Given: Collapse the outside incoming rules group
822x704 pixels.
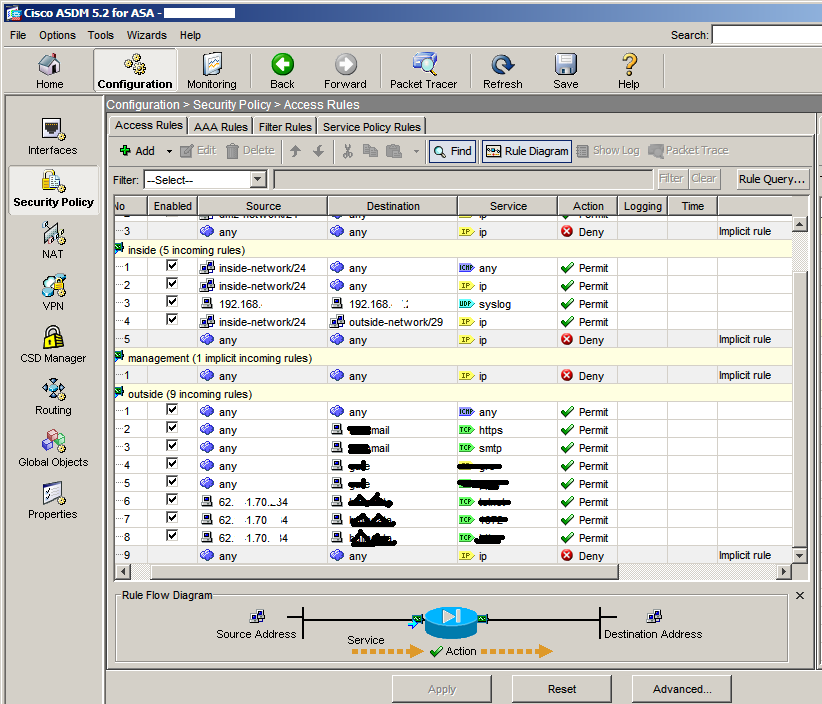Looking at the screenshot, I should [120, 393].
